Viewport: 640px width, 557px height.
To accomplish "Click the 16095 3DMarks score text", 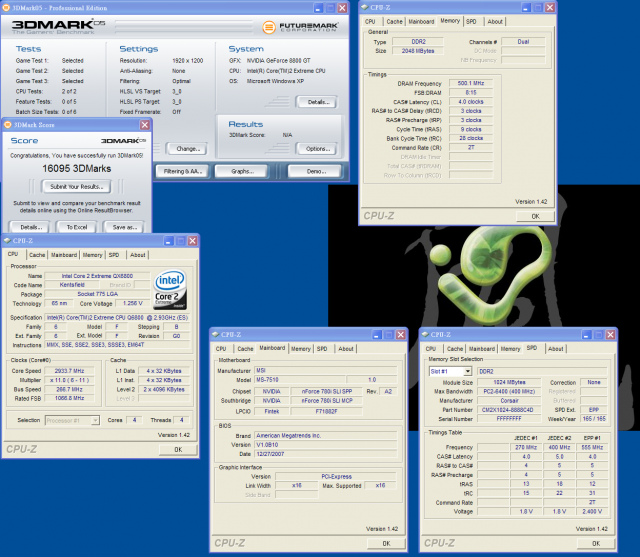I will [76, 169].
